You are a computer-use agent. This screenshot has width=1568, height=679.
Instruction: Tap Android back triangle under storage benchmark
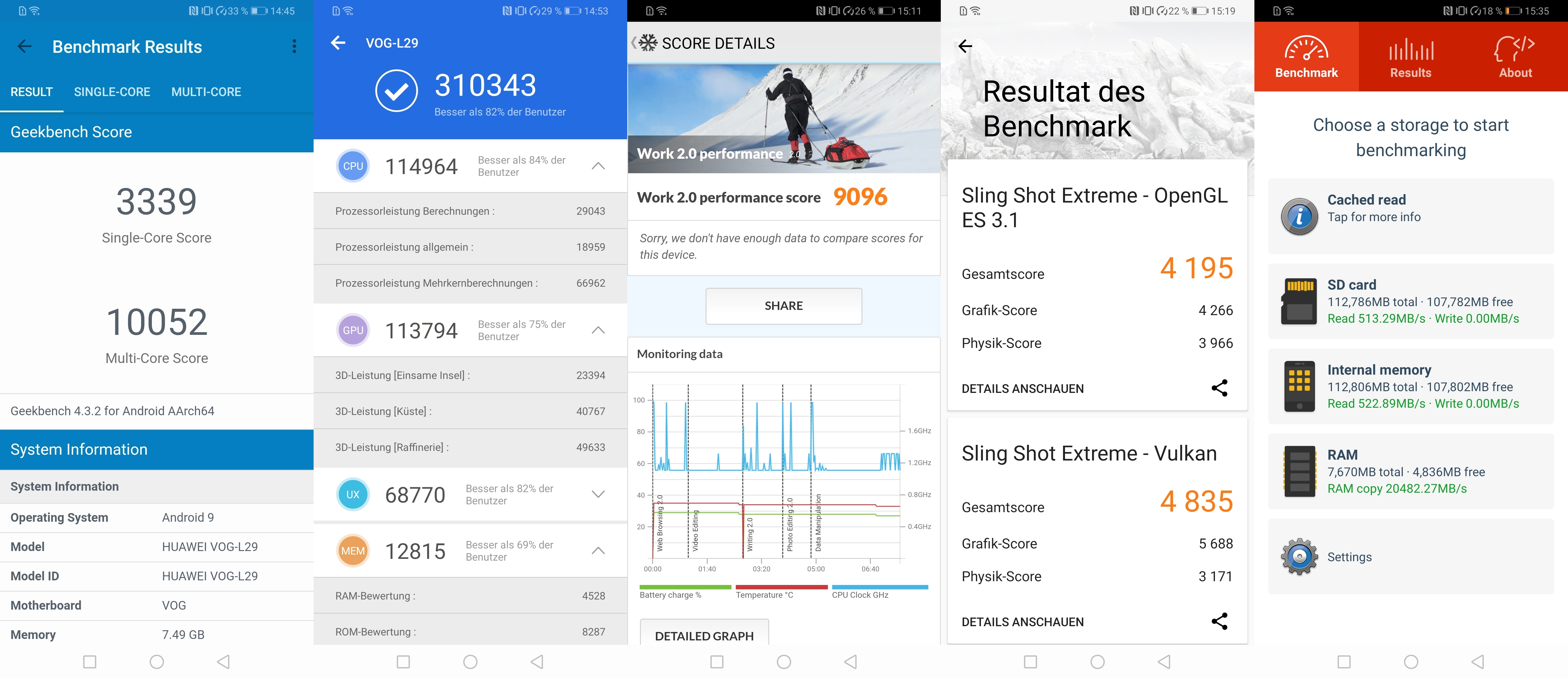(x=1477, y=661)
